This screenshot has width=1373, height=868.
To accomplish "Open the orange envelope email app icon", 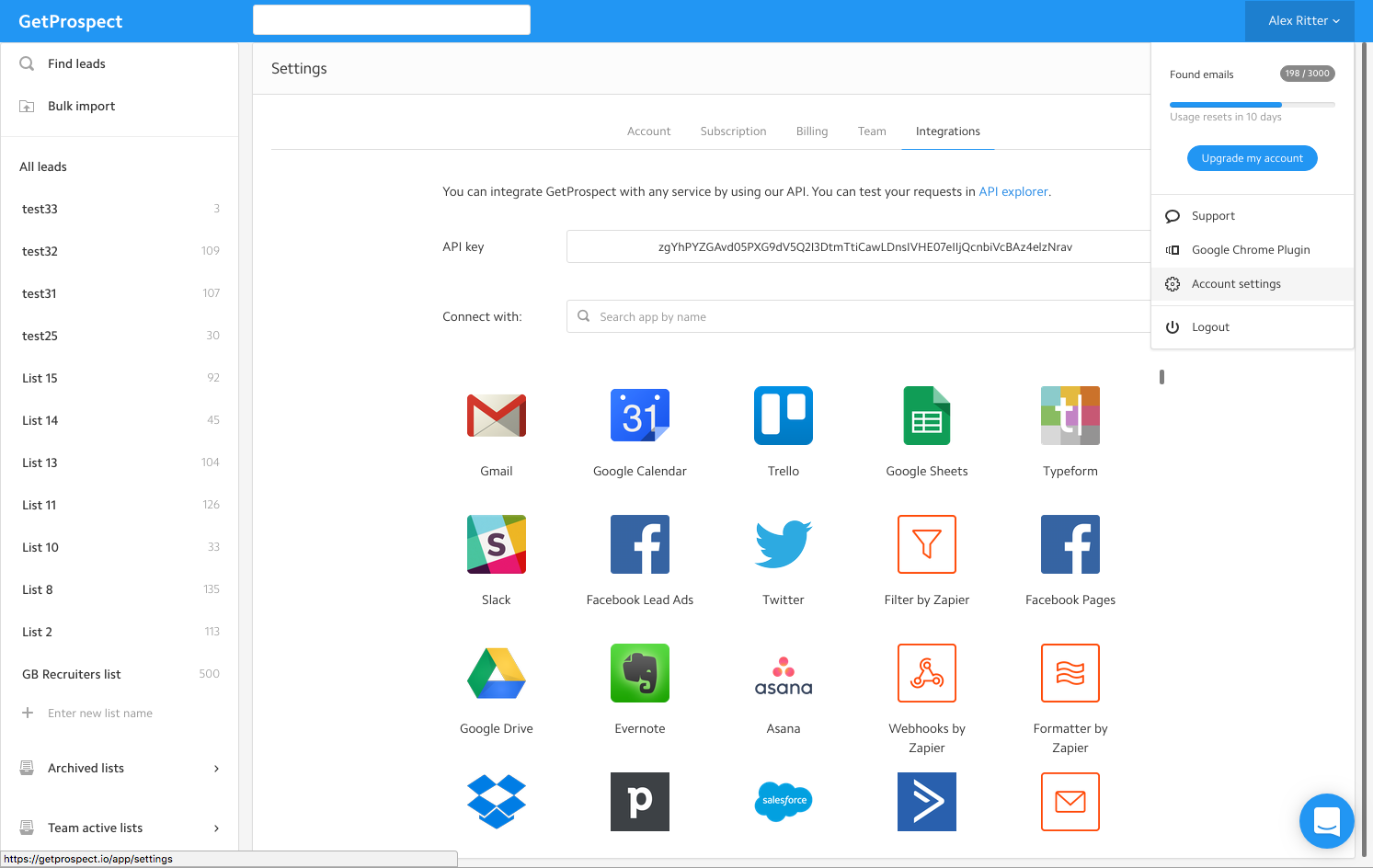I will tap(1070, 802).
